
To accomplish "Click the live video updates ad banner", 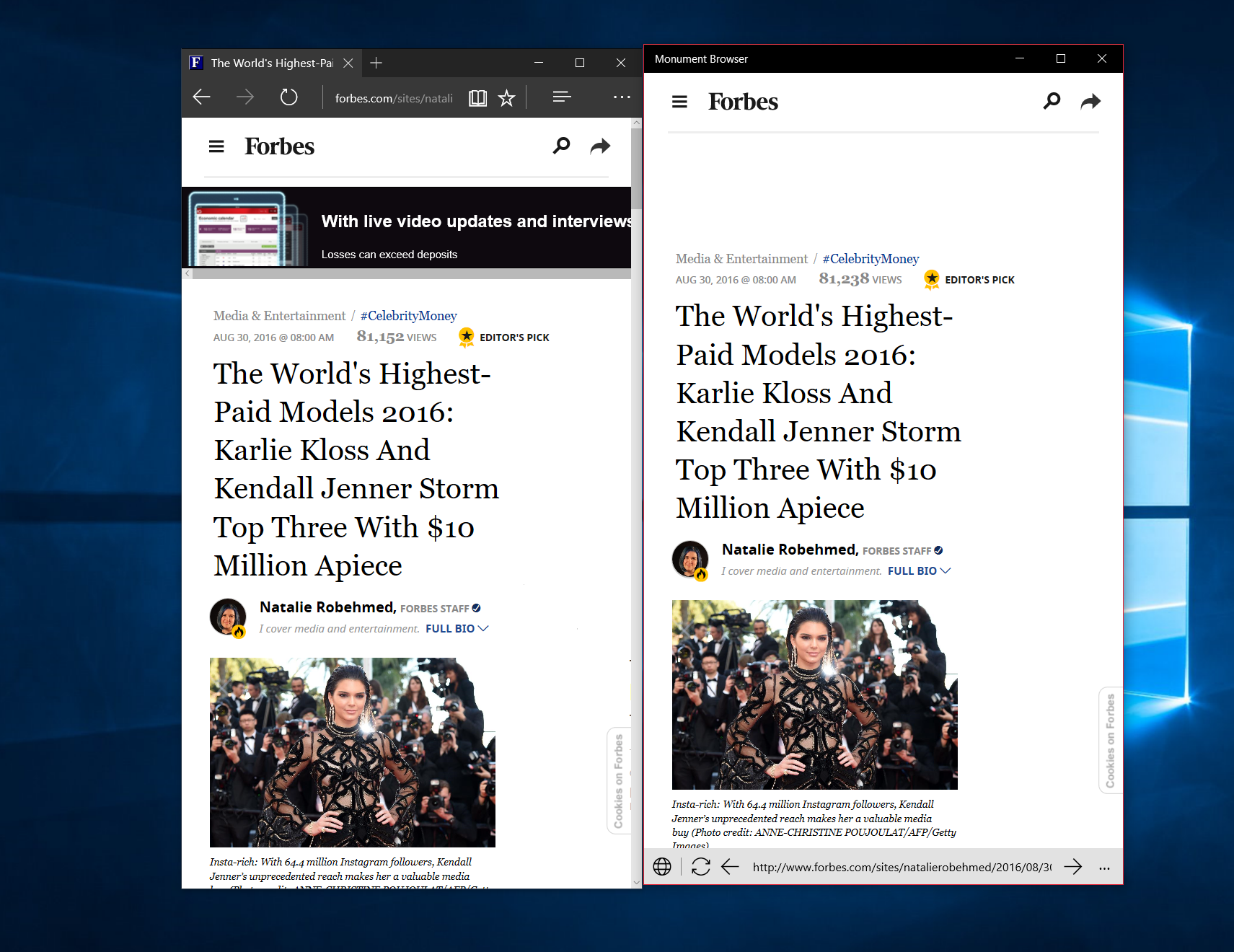I will [407, 227].
